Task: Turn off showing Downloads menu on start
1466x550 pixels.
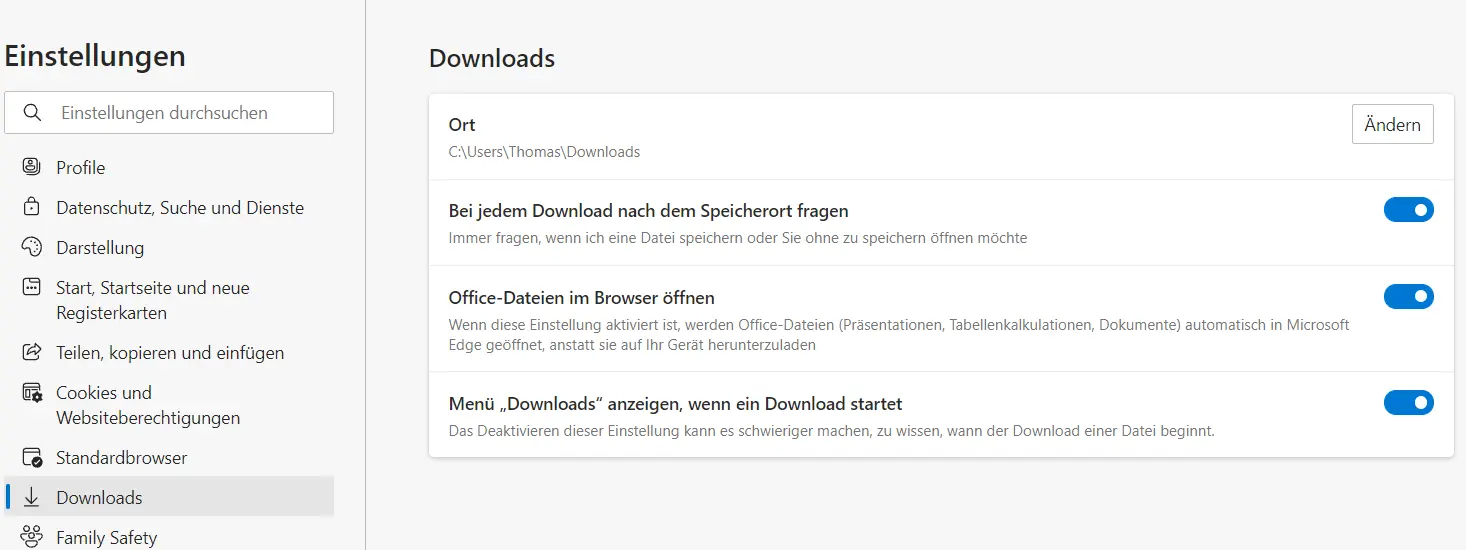Action: pos(1408,403)
